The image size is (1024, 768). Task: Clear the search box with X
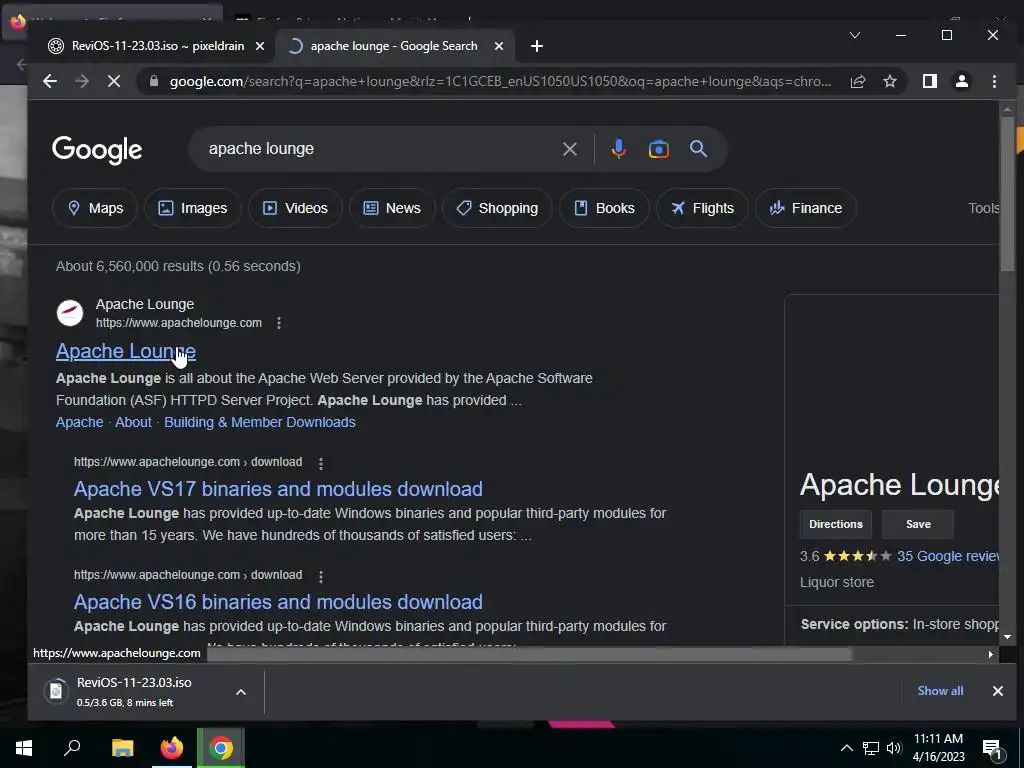point(569,150)
